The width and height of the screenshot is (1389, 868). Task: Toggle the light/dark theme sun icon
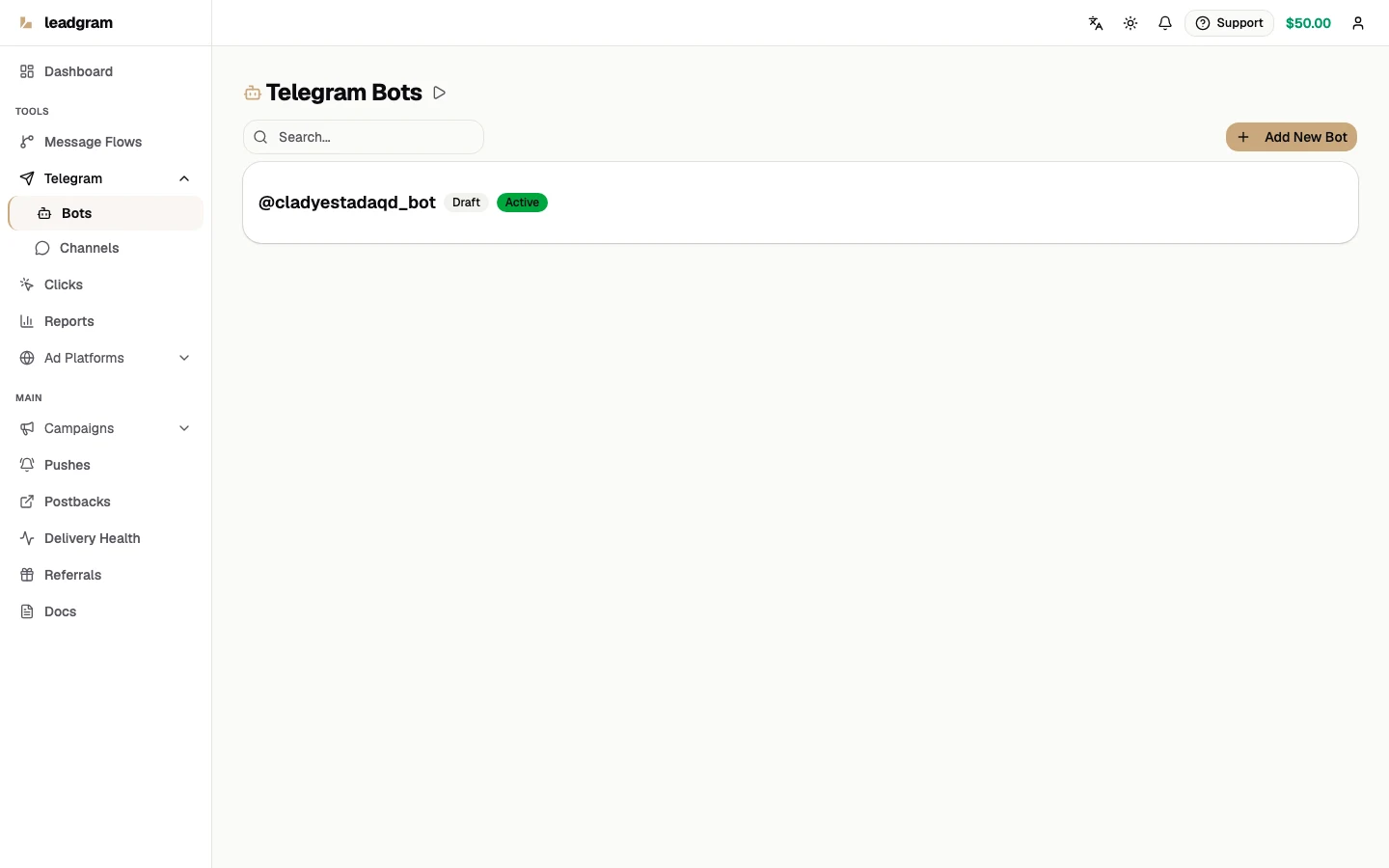pos(1130,23)
